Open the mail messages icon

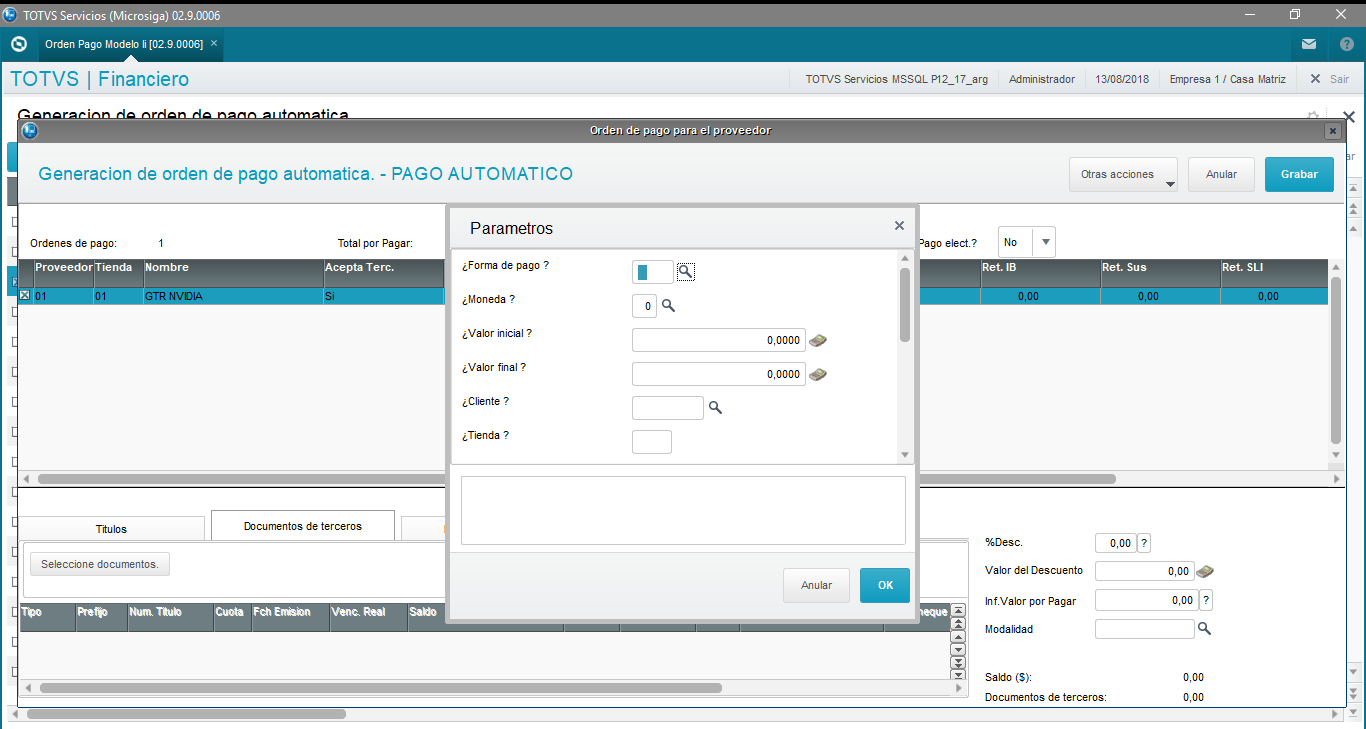pyautogui.click(x=1309, y=45)
